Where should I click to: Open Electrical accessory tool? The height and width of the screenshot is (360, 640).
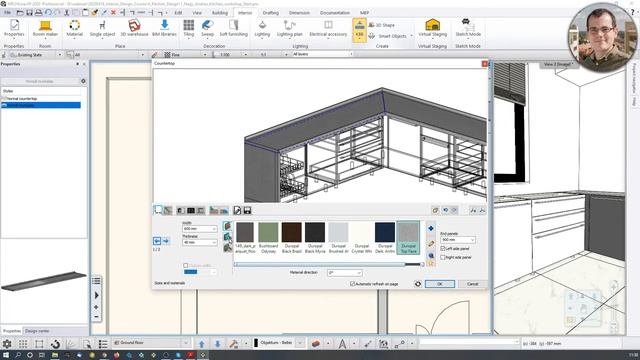[328, 28]
